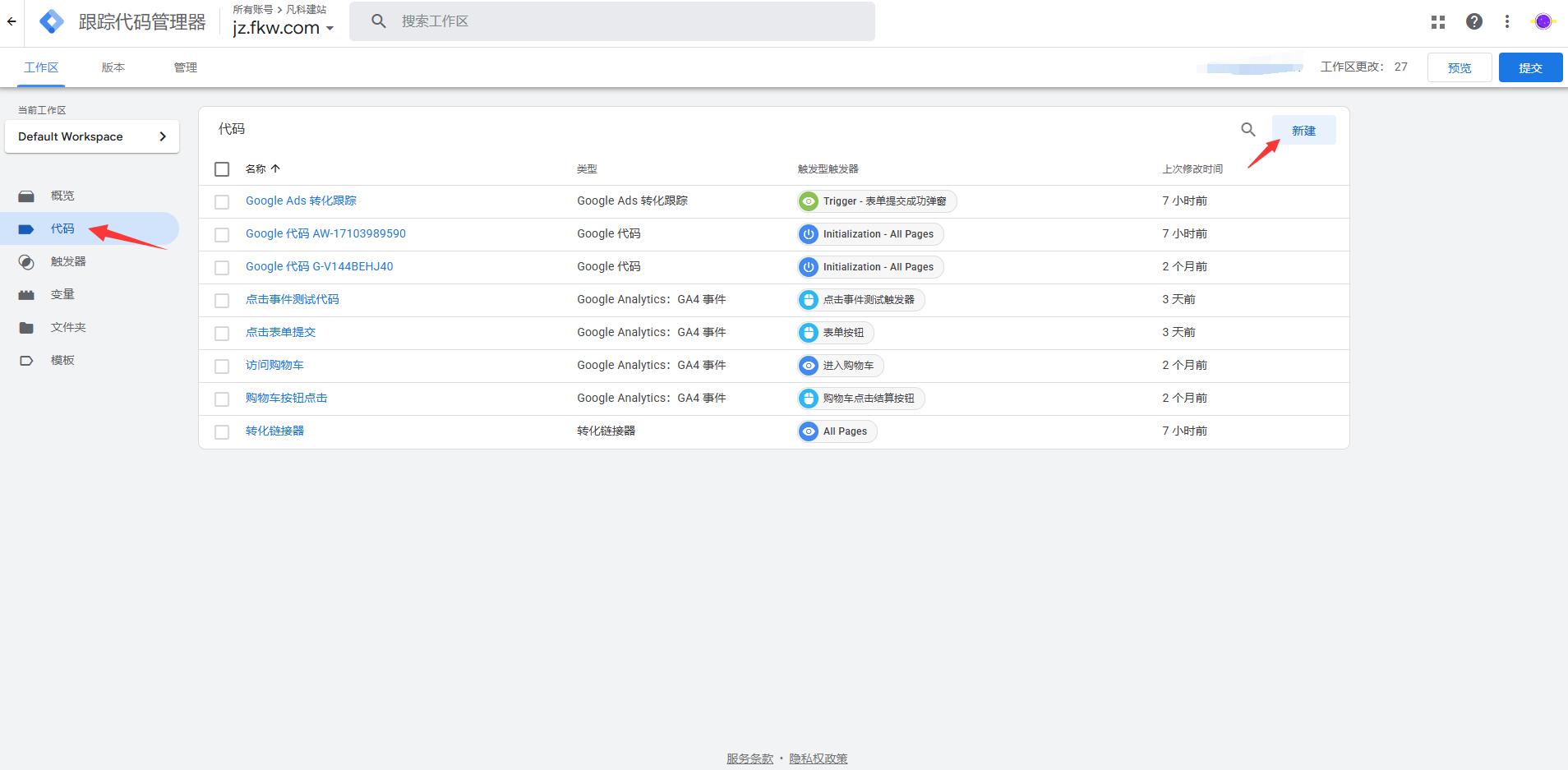Click the green eye icon of Trigger - 表单提交成功弹窗
Screen dimensions: 1568x770
809,201
